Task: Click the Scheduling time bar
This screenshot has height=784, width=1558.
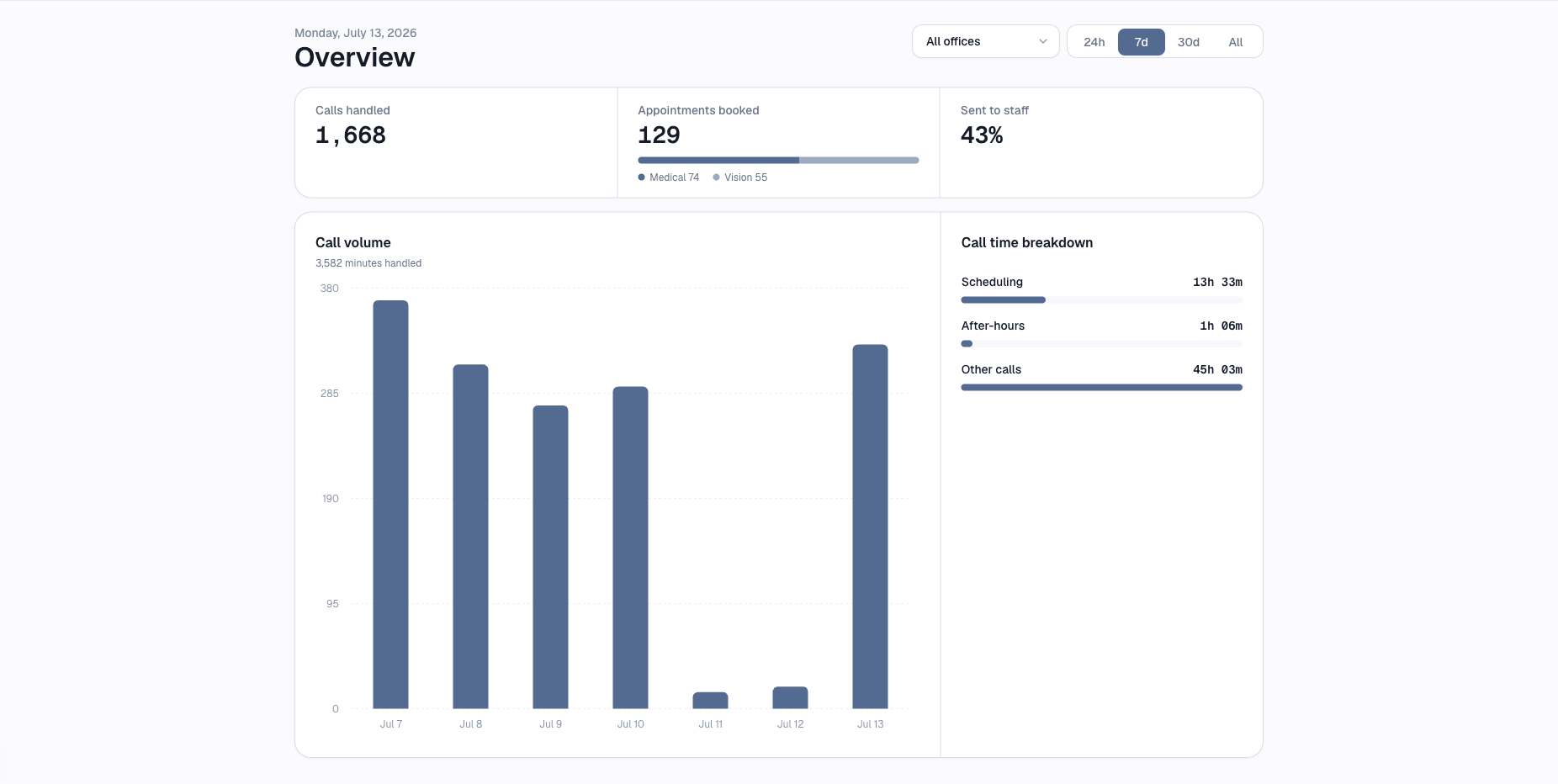Action: pyautogui.click(x=1101, y=299)
